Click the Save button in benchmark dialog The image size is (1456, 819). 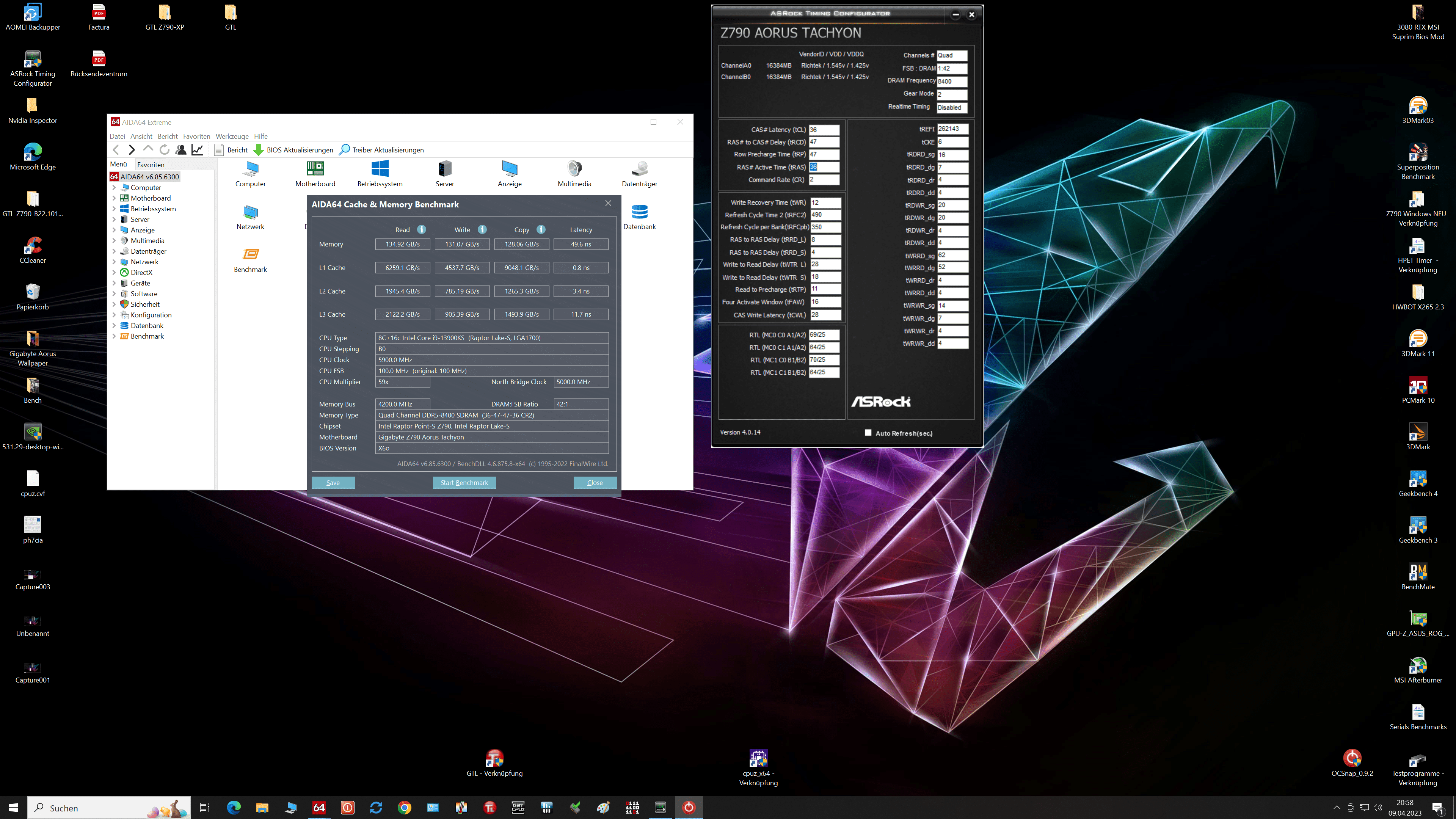(x=333, y=483)
